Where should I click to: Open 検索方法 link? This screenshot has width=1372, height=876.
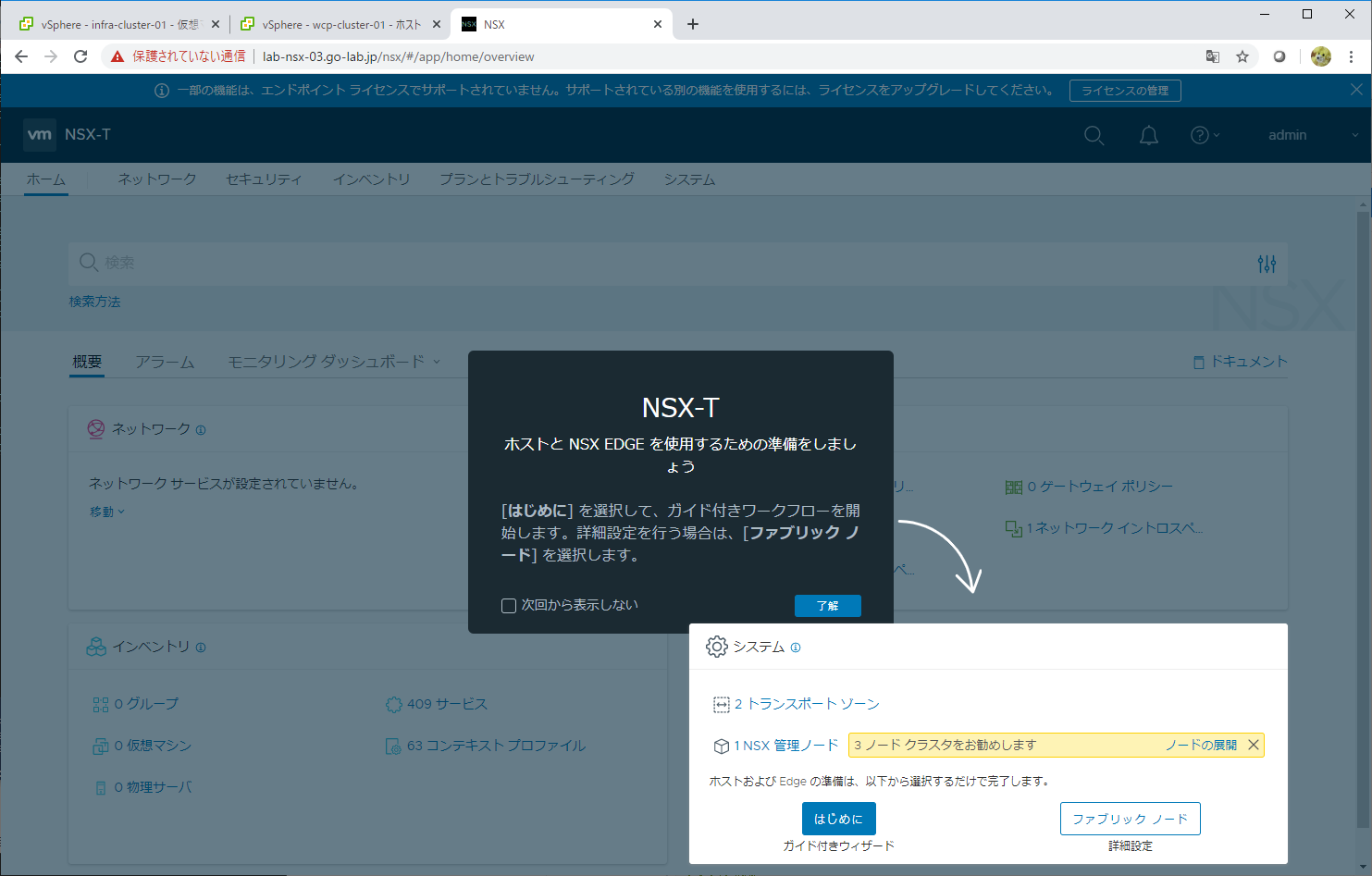[94, 302]
